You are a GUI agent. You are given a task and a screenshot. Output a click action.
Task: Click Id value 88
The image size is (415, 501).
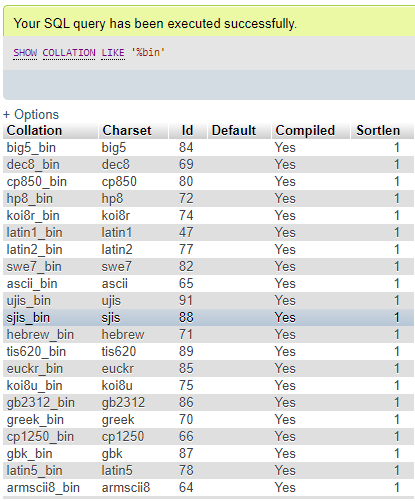tap(186, 318)
